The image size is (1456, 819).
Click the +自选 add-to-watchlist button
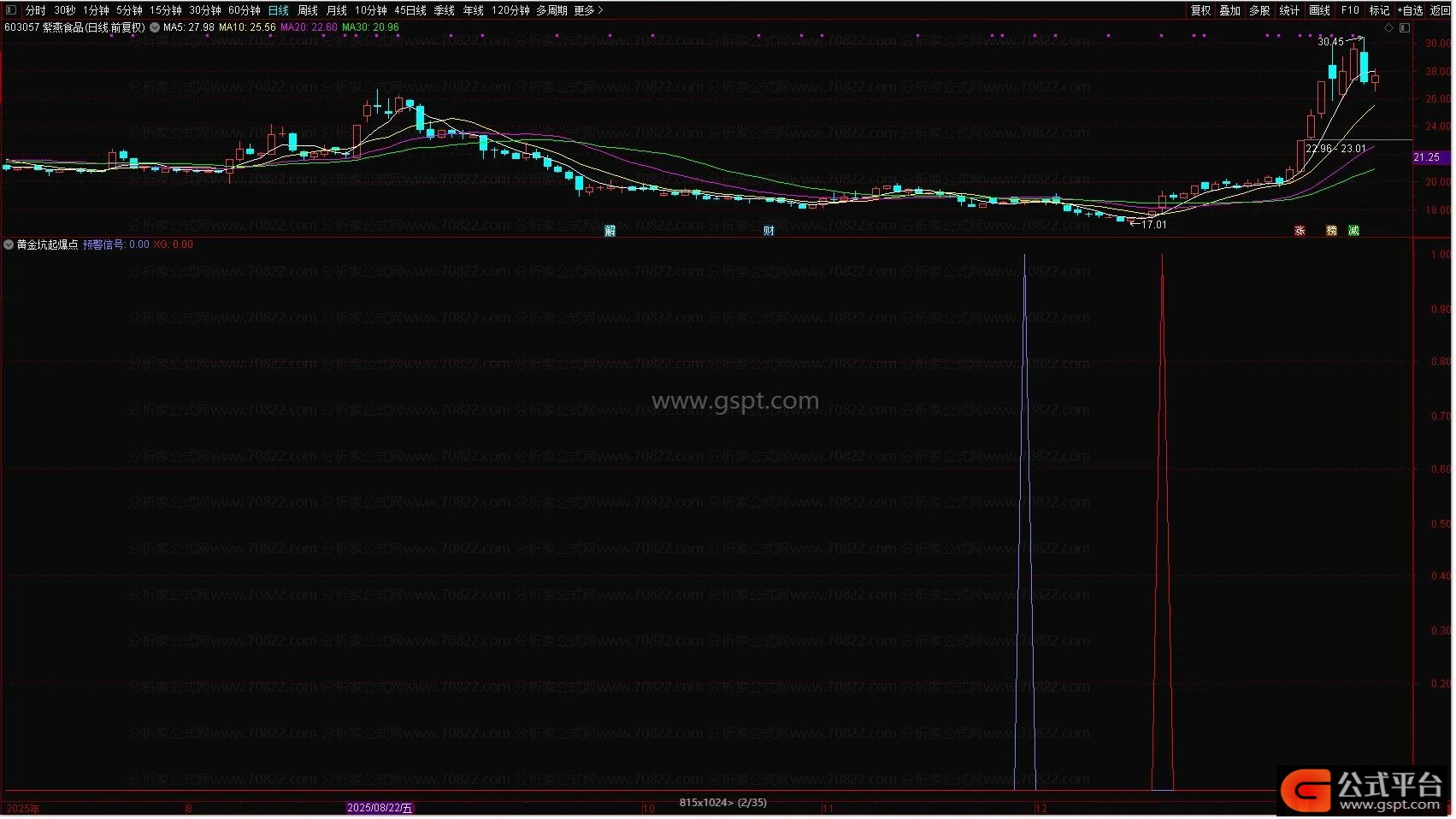click(x=1410, y=10)
